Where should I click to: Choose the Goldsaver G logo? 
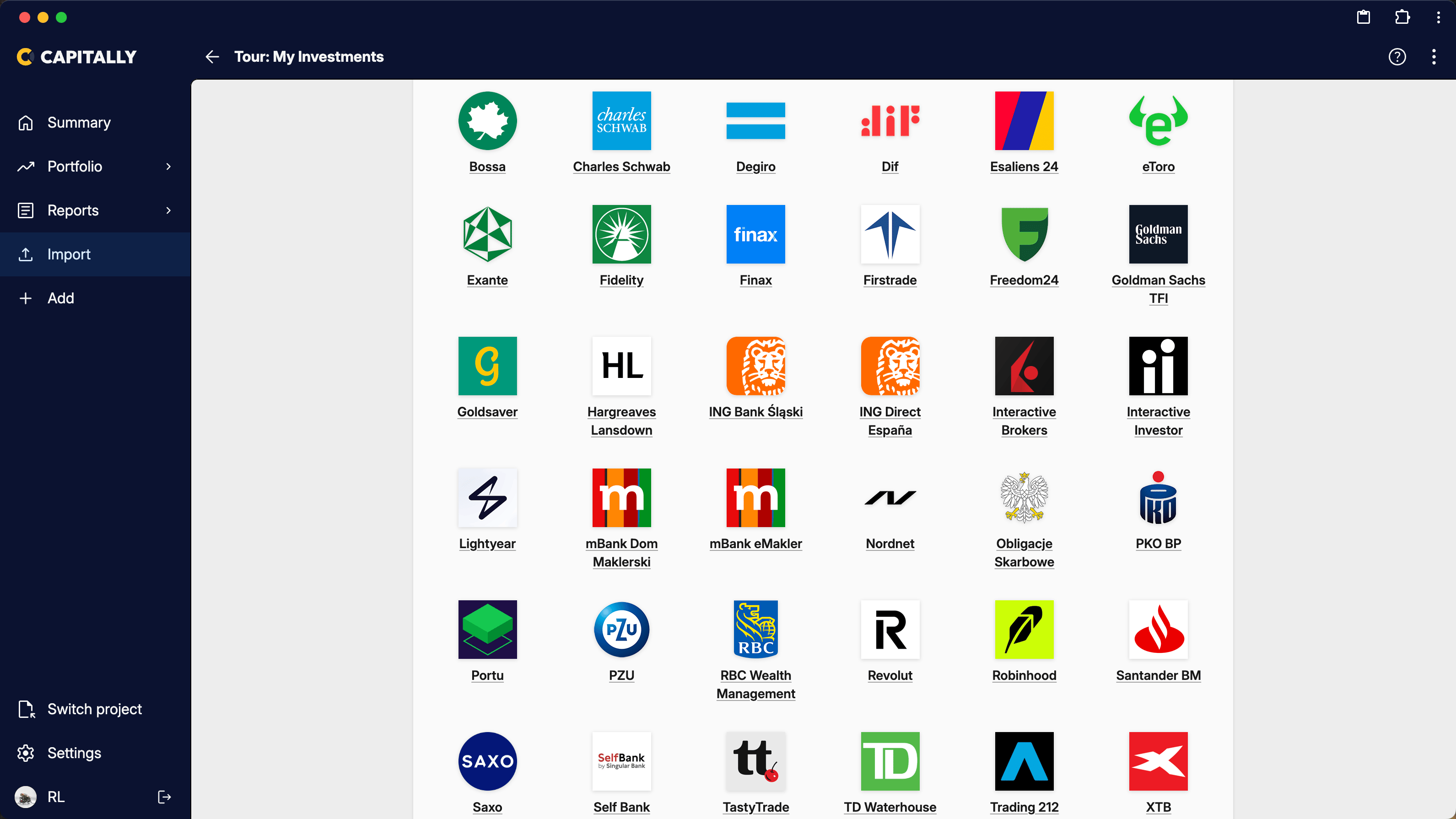[487, 366]
